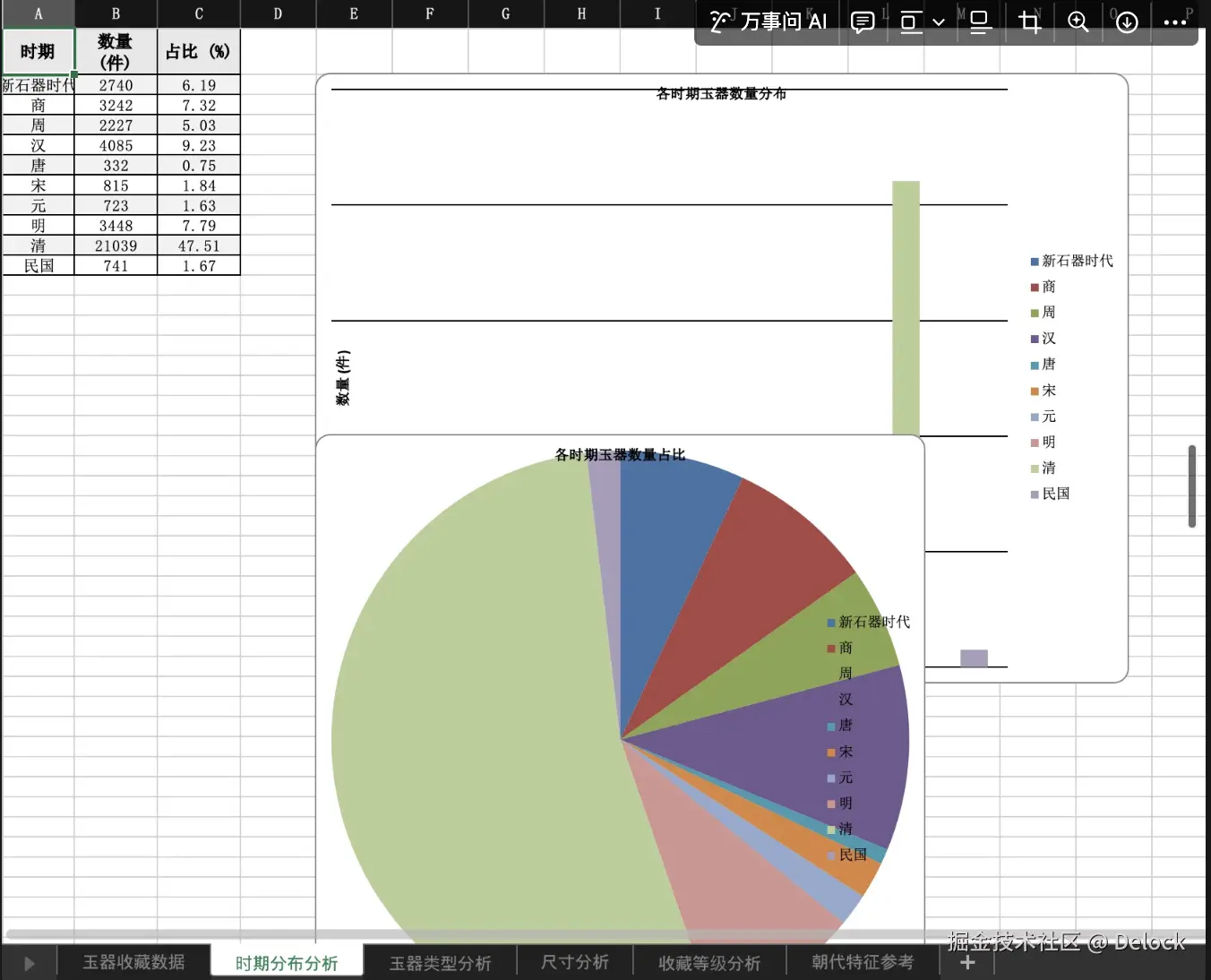
Task: Select column B header
Action: point(116,13)
